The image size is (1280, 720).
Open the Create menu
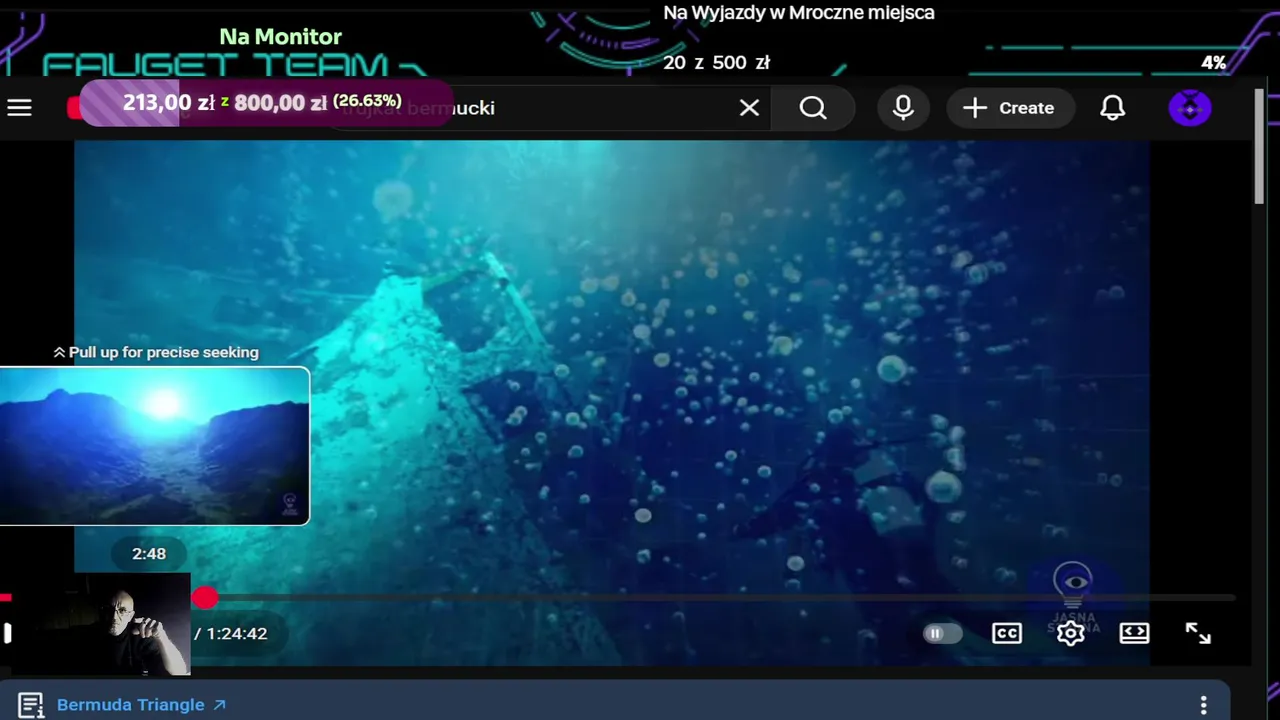coord(1010,108)
